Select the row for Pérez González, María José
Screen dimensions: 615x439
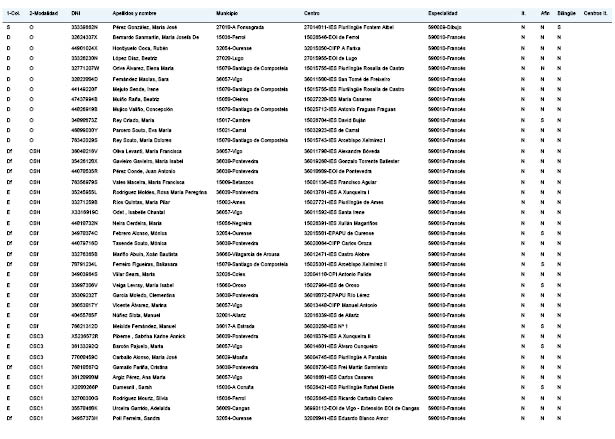tap(308, 27)
